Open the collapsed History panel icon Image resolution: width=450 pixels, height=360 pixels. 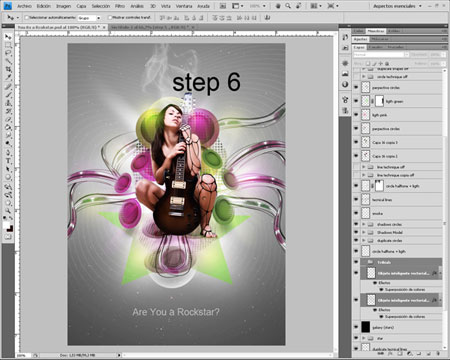click(x=345, y=37)
